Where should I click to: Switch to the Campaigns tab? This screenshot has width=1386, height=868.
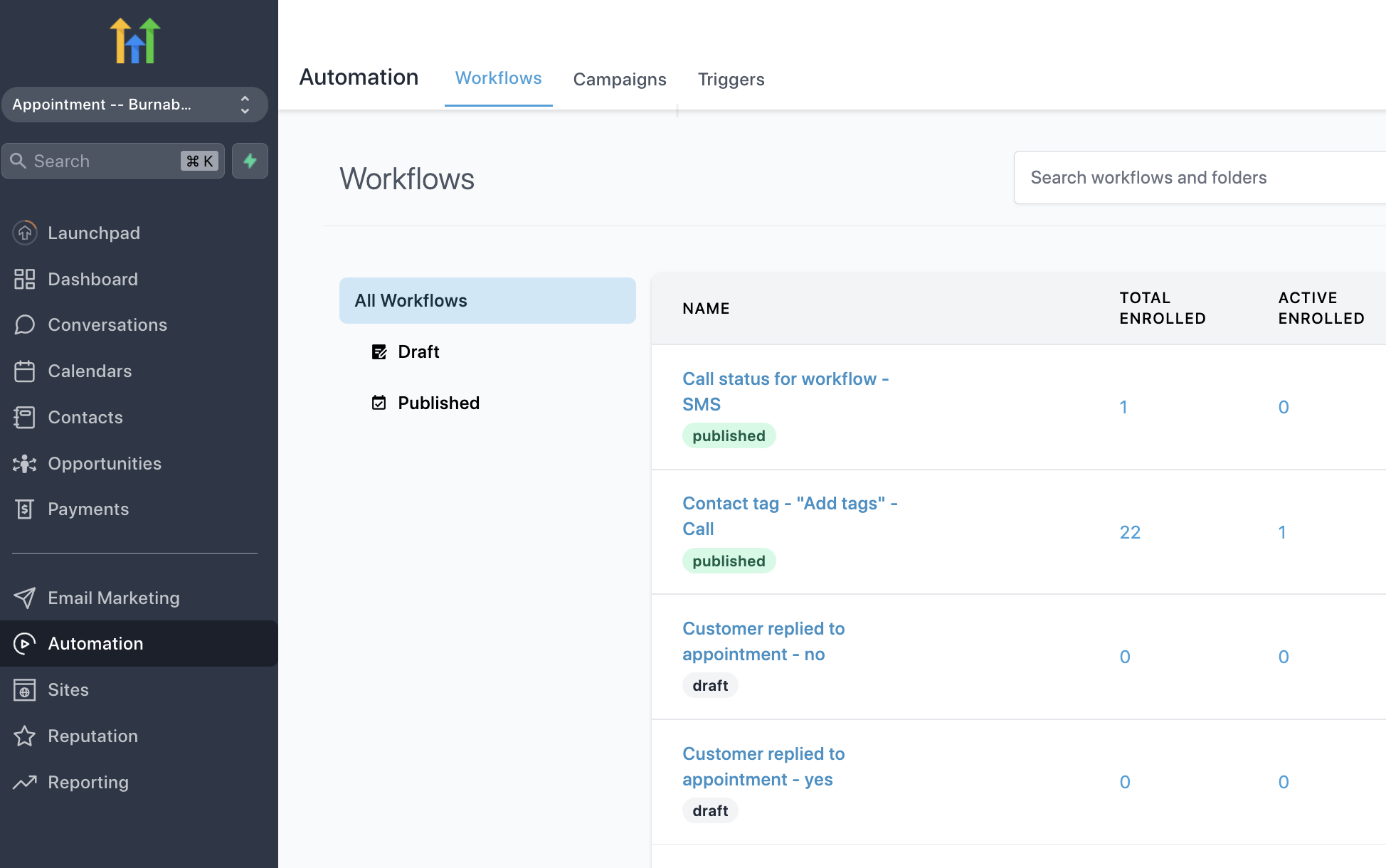(619, 79)
